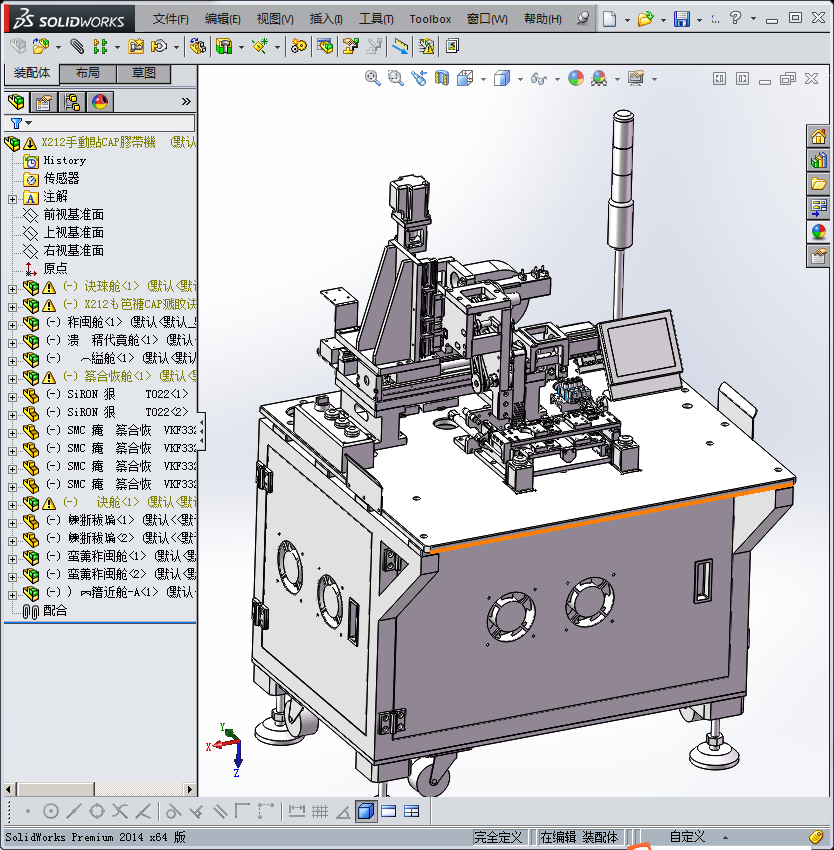Expand the FeatureManager tabs overflow chevron
The height and width of the screenshot is (850, 834).
tap(186, 102)
